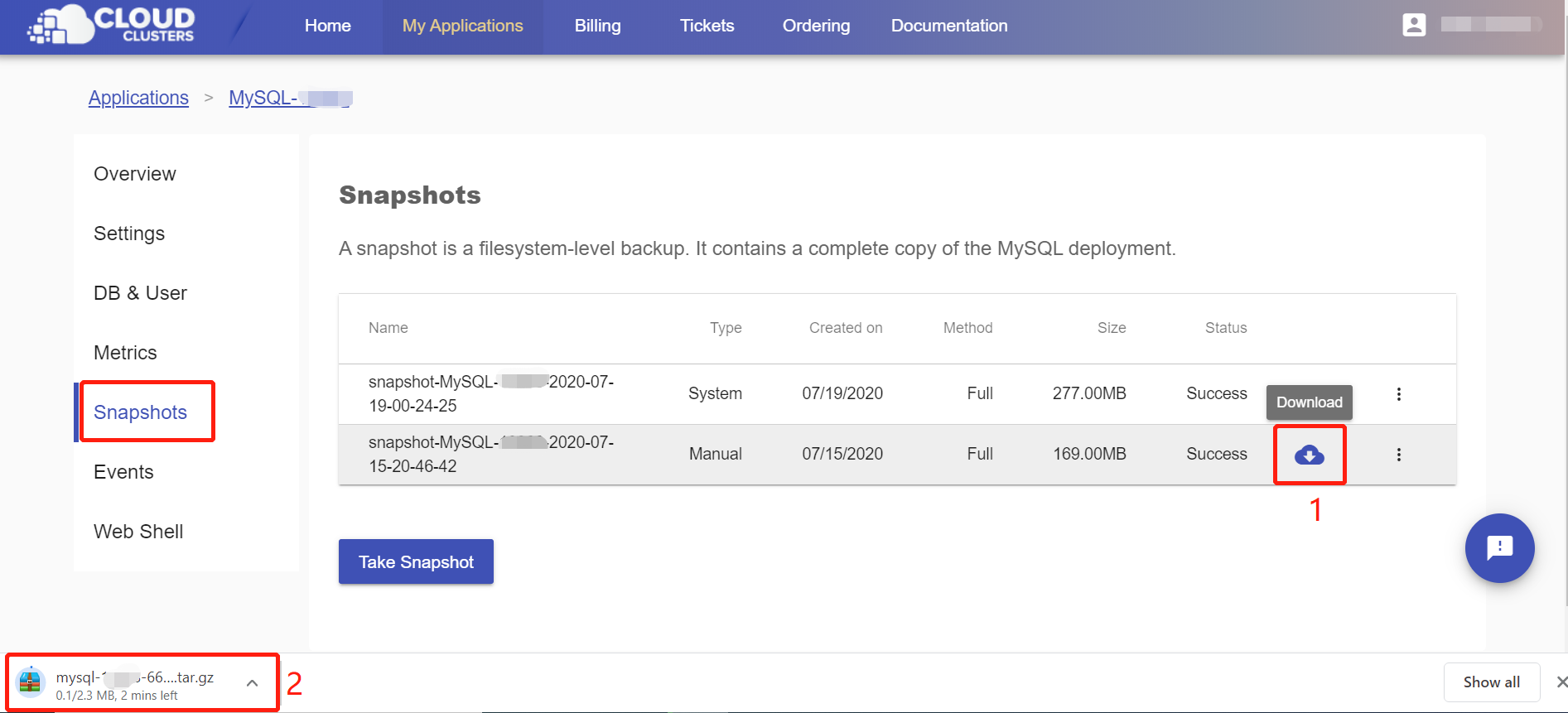Image resolution: width=1568 pixels, height=713 pixels.
Task: Click the Created on column header
Action: click(x=846, y=328)
